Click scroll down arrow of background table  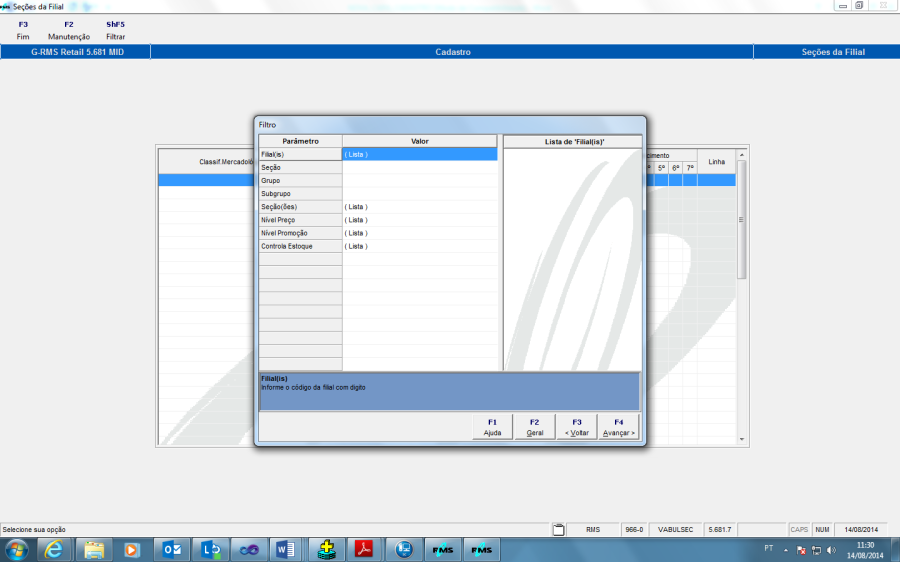pyautogui.click(x=742, y=440)
